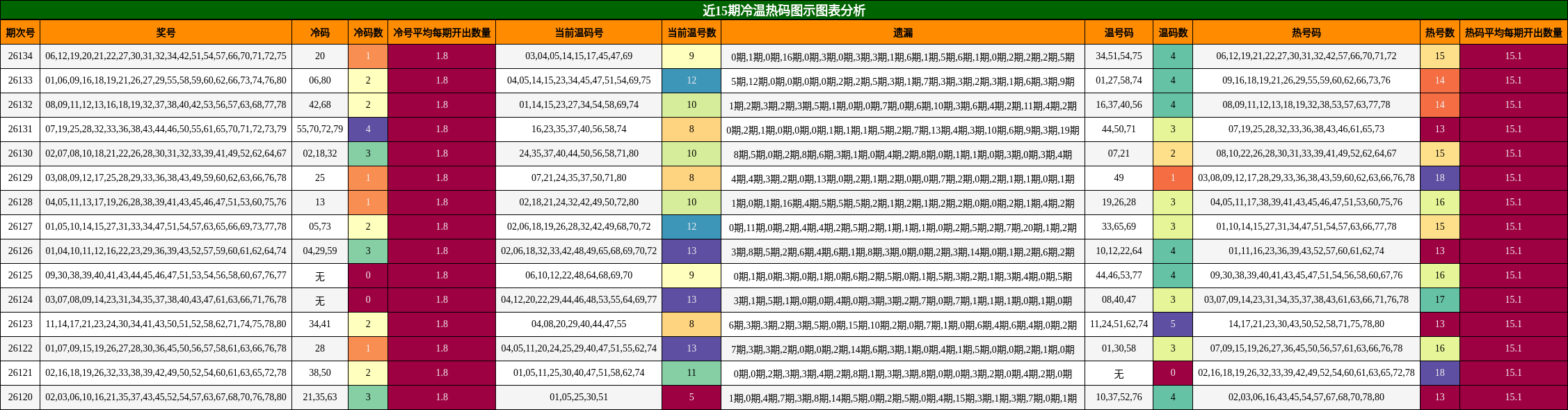Viewport: 1568px width, 410px height.
Task: Click the 当前温码号 column header
Action: (x=579, y=33)
